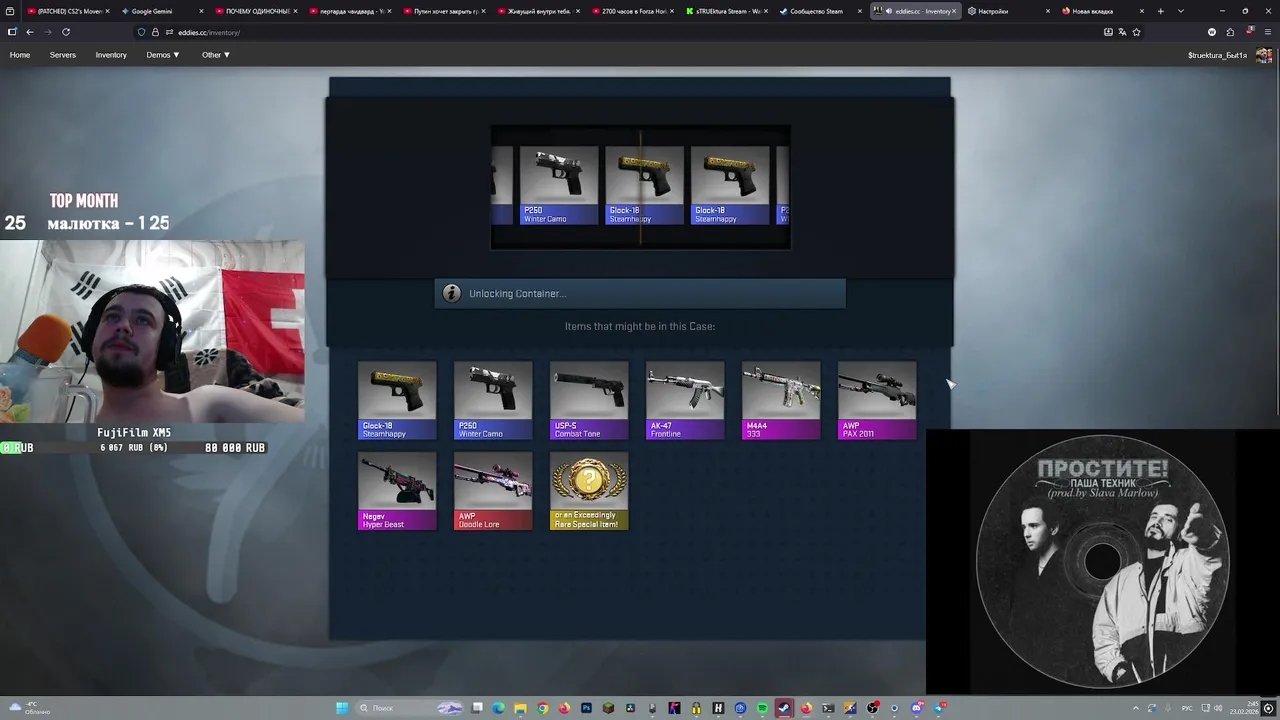Select the M4A4 333 case item

781,401
